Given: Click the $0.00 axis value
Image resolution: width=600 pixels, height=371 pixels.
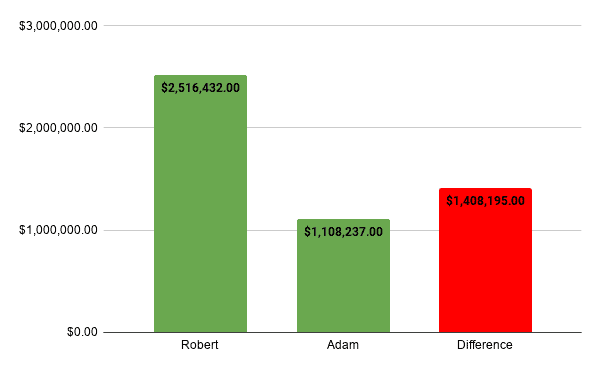Looking at the screenshot, I should (82, 332).
